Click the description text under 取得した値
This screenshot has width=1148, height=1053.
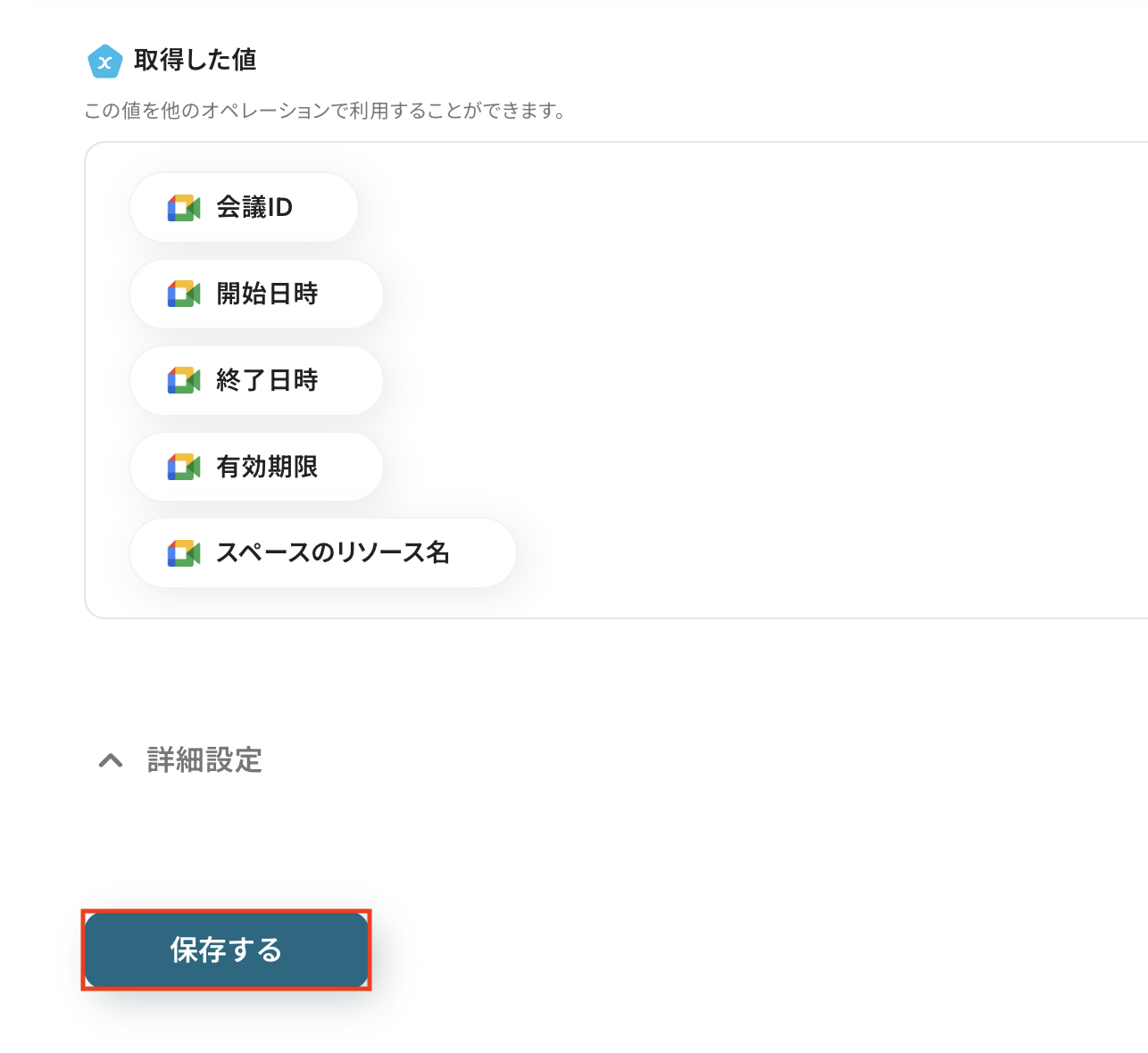click(x=325, y=112)
